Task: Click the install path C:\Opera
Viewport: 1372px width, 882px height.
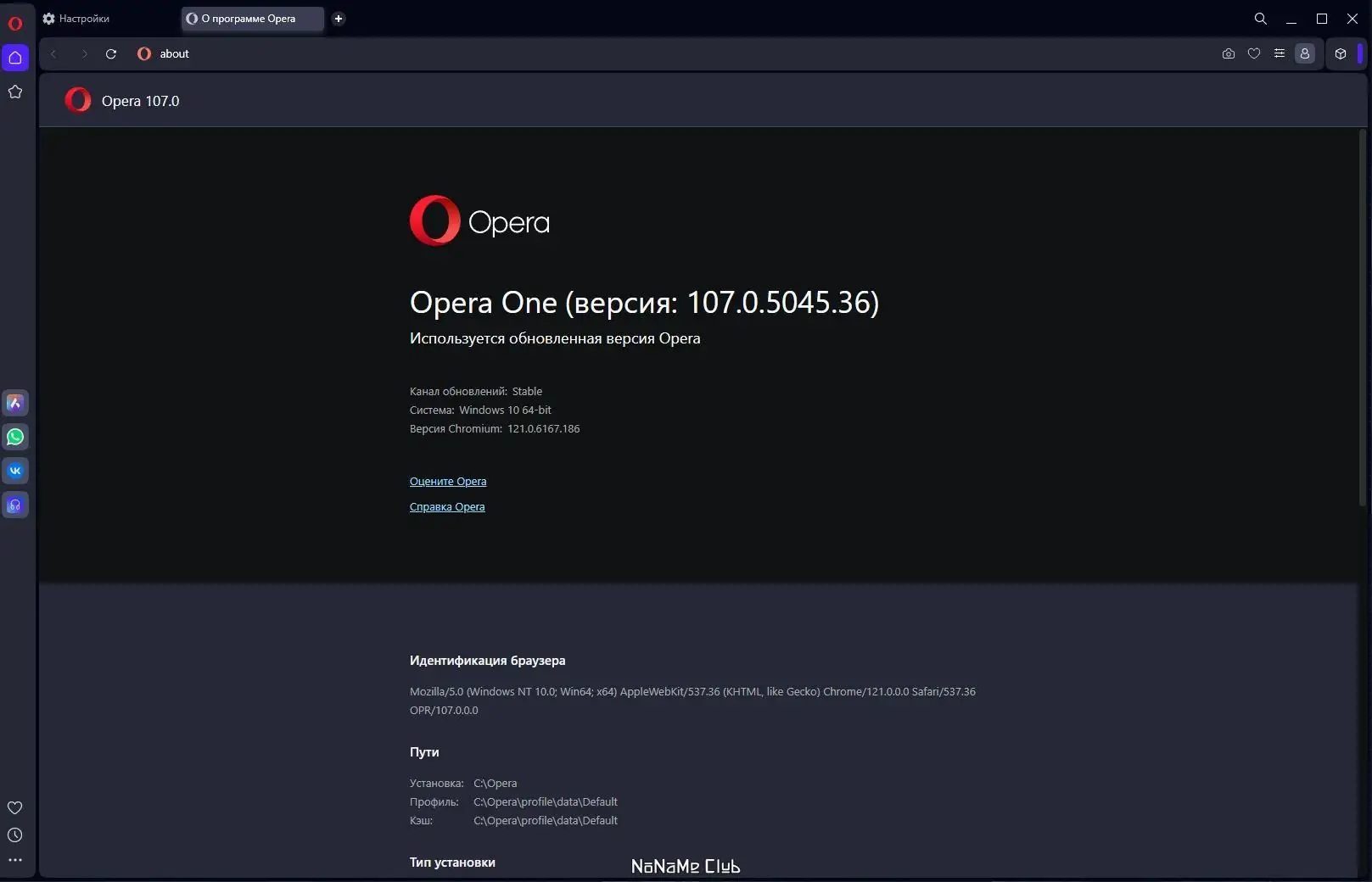Action: click(x=496, y=784)
